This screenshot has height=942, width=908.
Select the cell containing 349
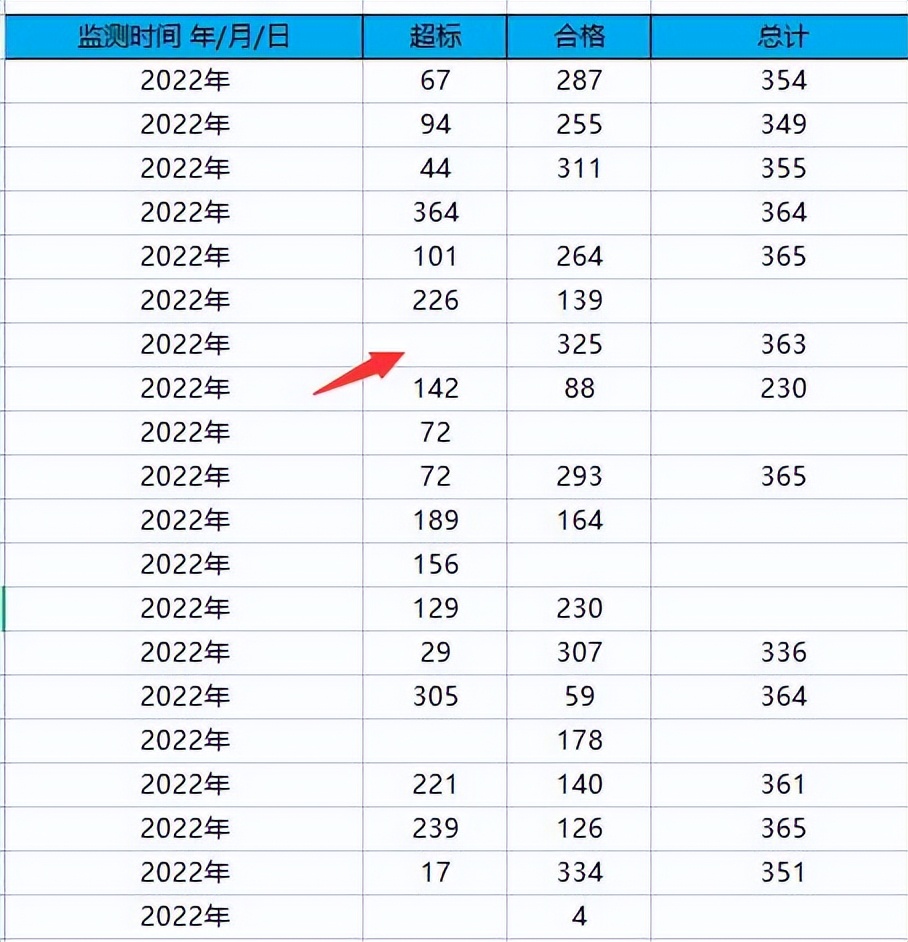(779, 125)
